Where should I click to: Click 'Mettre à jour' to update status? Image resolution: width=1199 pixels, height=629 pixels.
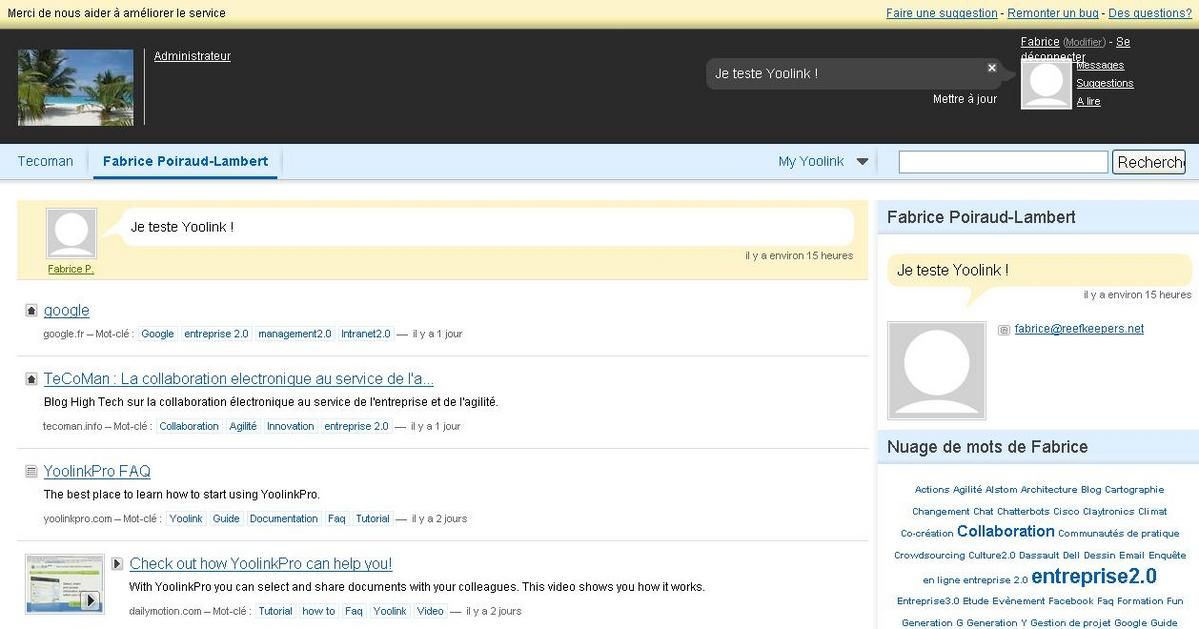965,99
